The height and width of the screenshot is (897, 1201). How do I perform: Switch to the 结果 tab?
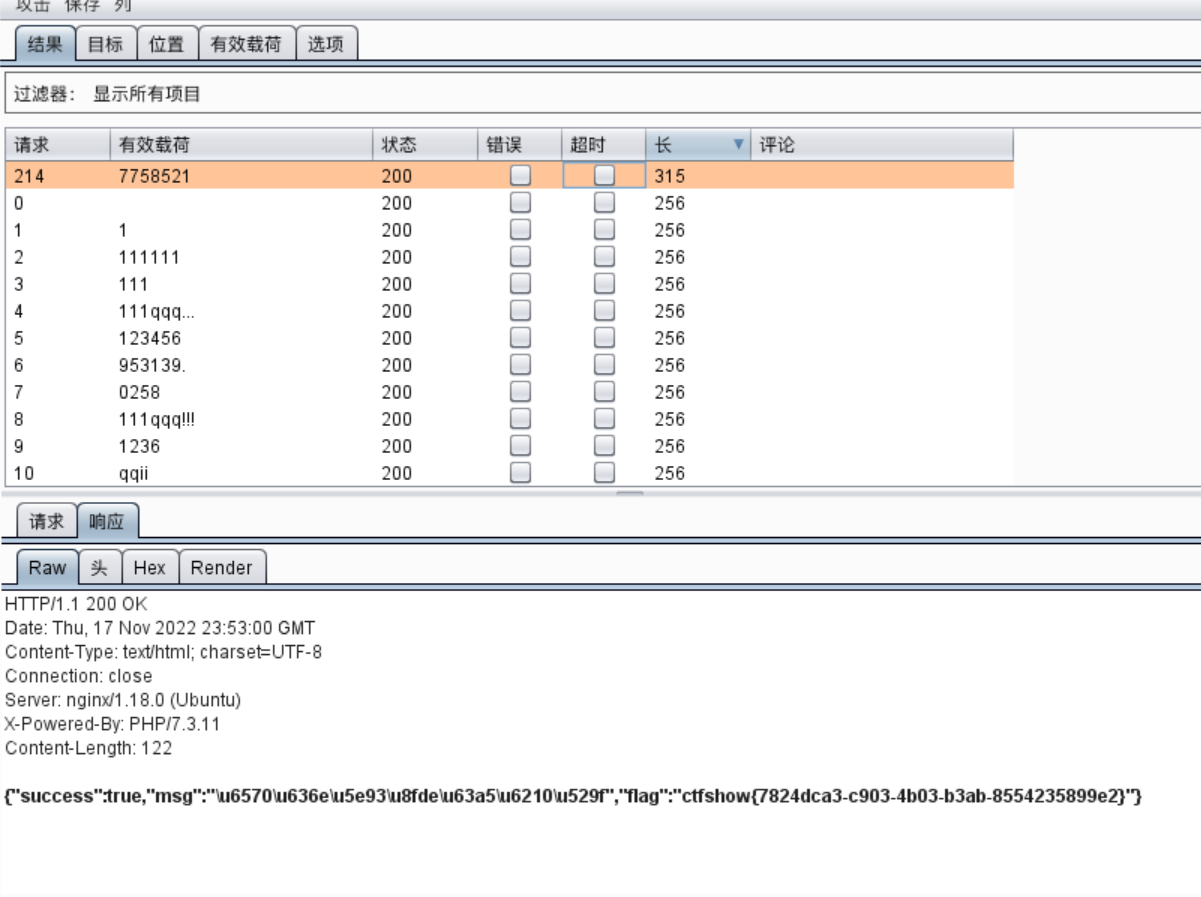[46, 44]
